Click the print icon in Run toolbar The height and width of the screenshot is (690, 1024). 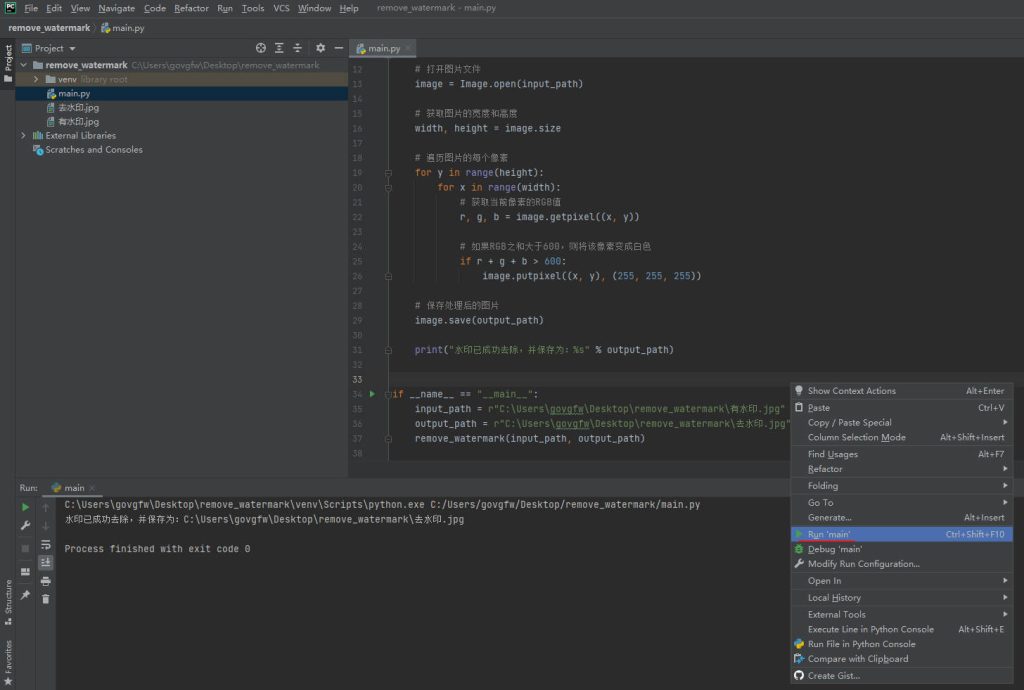[x=46, y=581]
